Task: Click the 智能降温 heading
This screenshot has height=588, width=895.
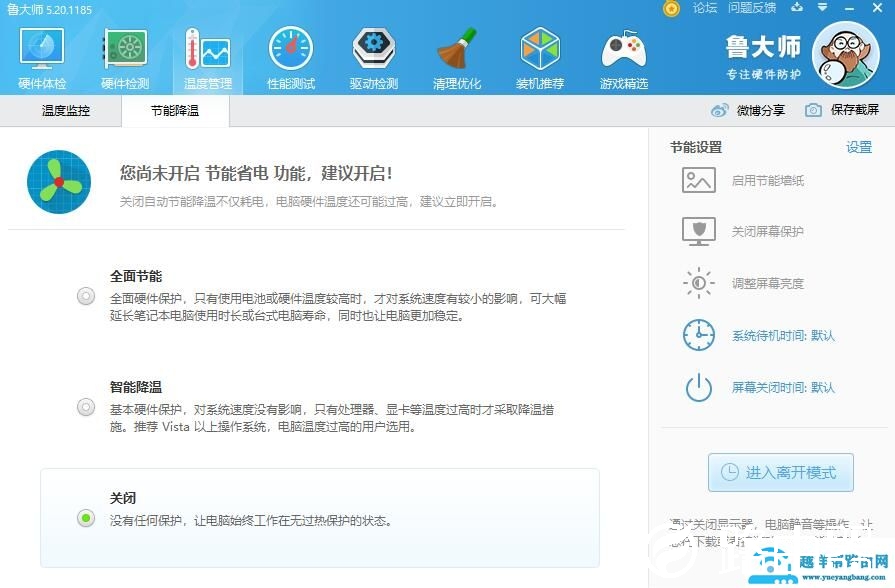Action: (136, 387)
